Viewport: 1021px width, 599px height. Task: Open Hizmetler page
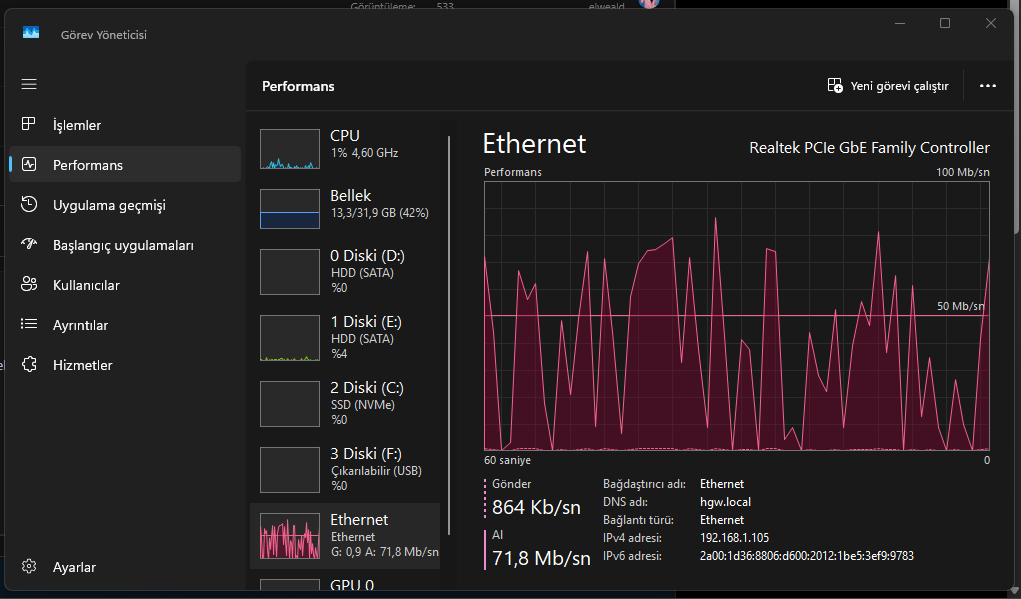[125, 365]
